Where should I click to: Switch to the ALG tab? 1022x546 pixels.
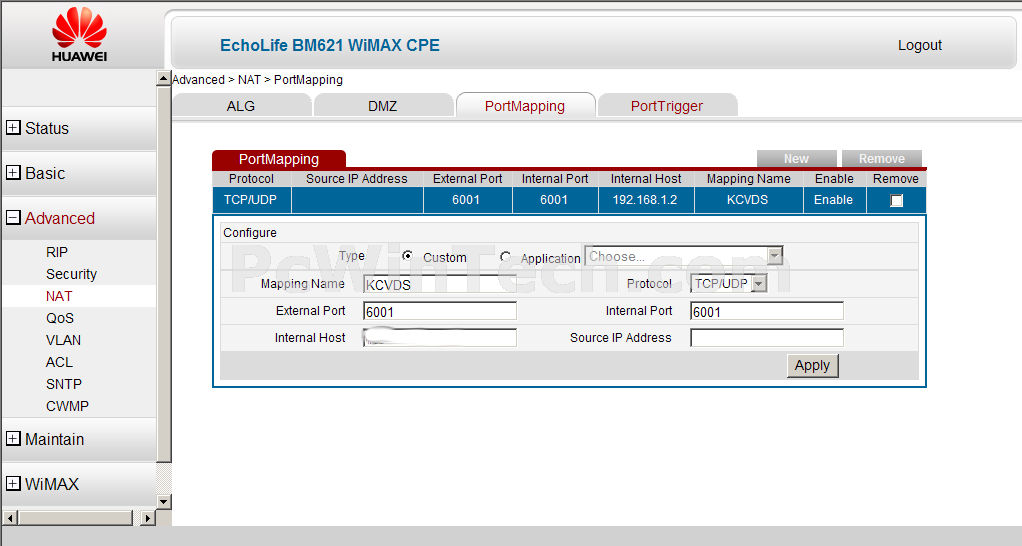click(241, 106)
